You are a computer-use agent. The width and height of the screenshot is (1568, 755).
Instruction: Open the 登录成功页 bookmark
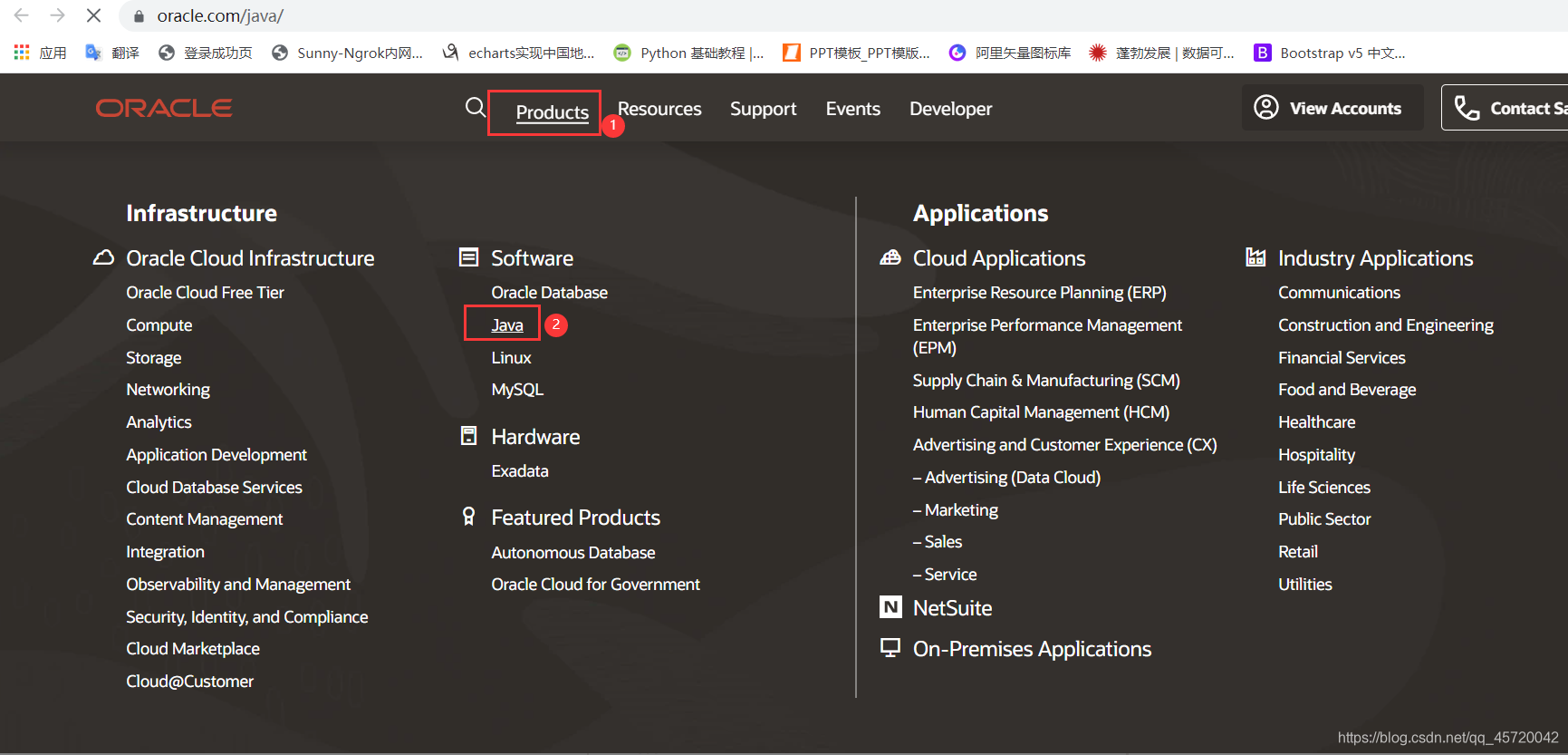pyautogui.click(x=205, y=53)
